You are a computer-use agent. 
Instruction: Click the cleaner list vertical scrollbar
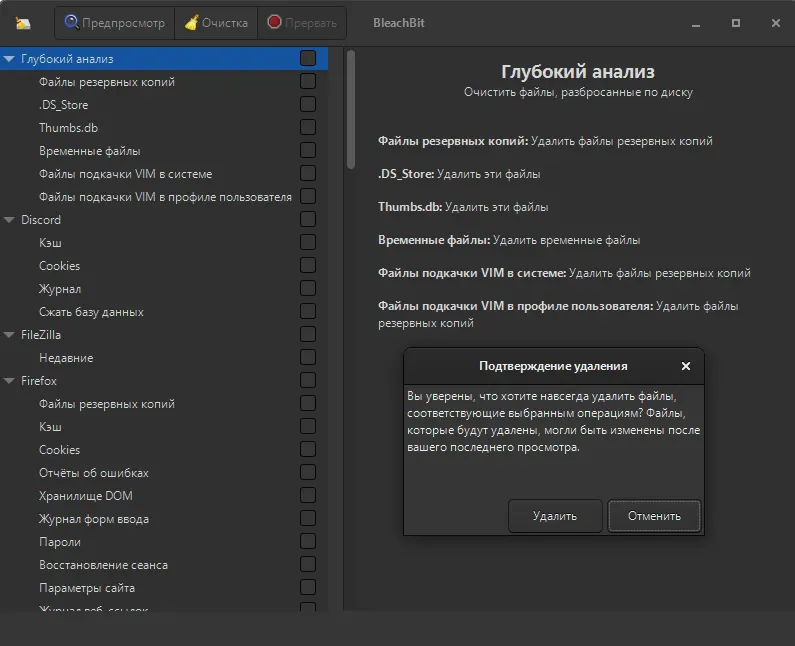click(x=351, y=110)
